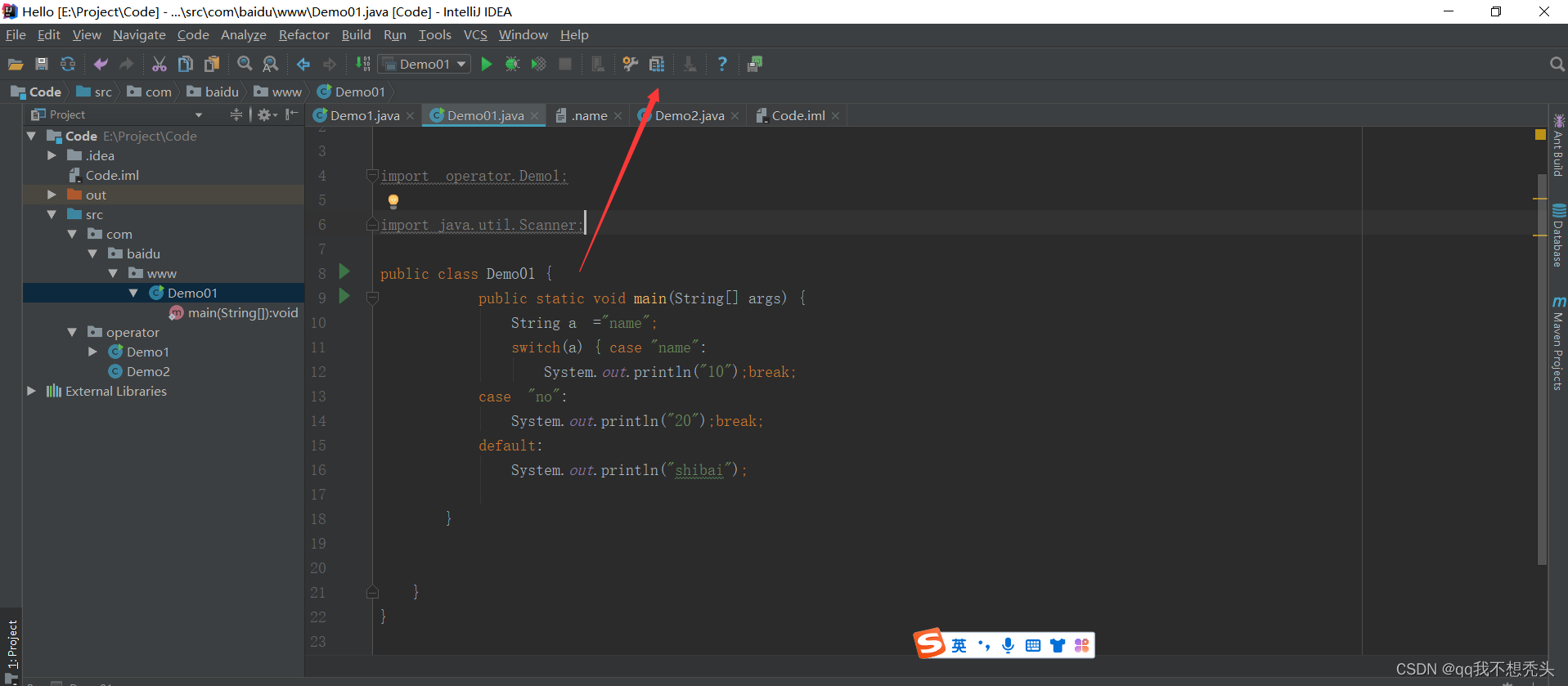Build project using the binary arrow icon
The image size is (1568, 686).
coord(363,64)
